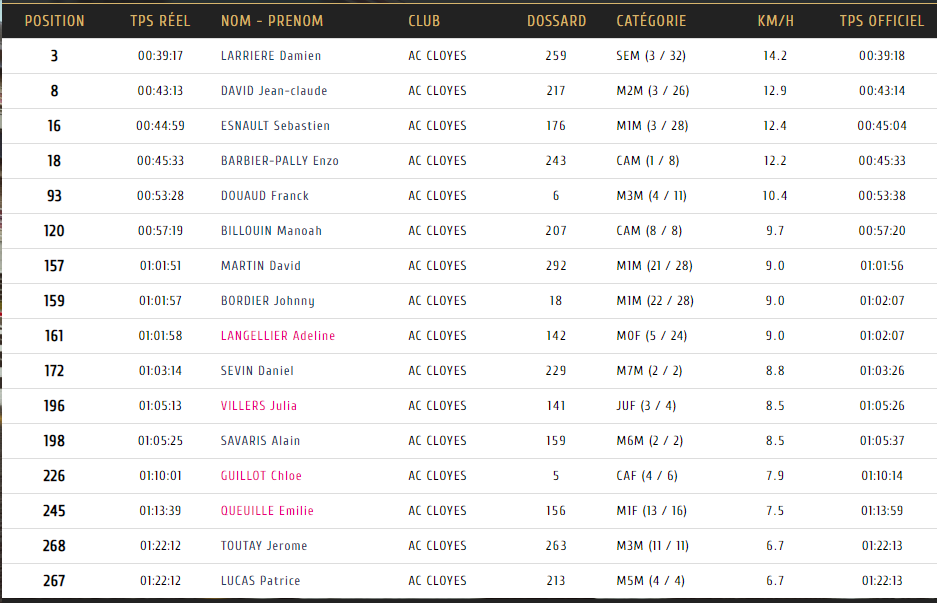This screenshot has width=937, height=603.
Task: Click the CATÉGORIE column header
Action: pyautogui.click(x=651, y=21)
